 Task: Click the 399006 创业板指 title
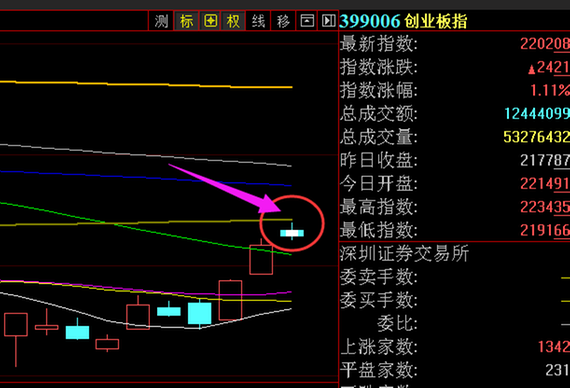[x=403, y=21]
